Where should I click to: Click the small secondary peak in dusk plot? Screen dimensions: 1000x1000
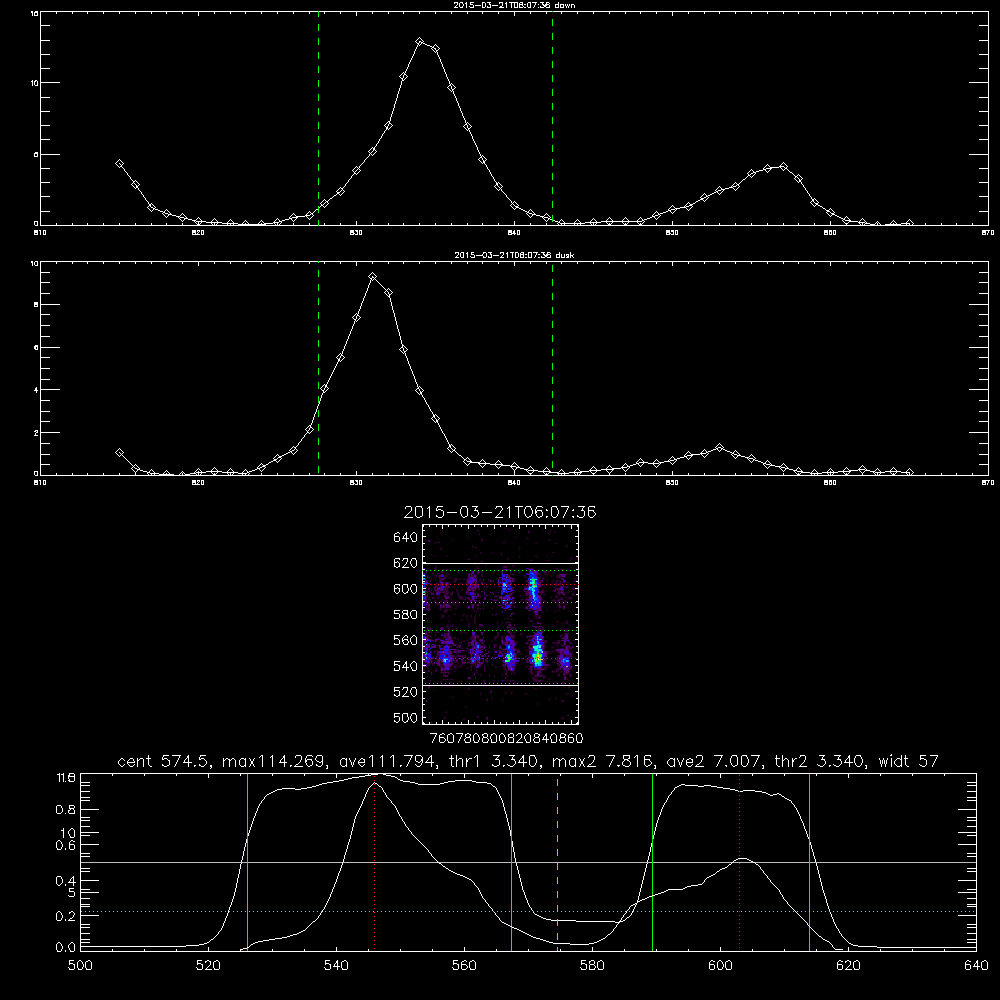tap(720, 448)
